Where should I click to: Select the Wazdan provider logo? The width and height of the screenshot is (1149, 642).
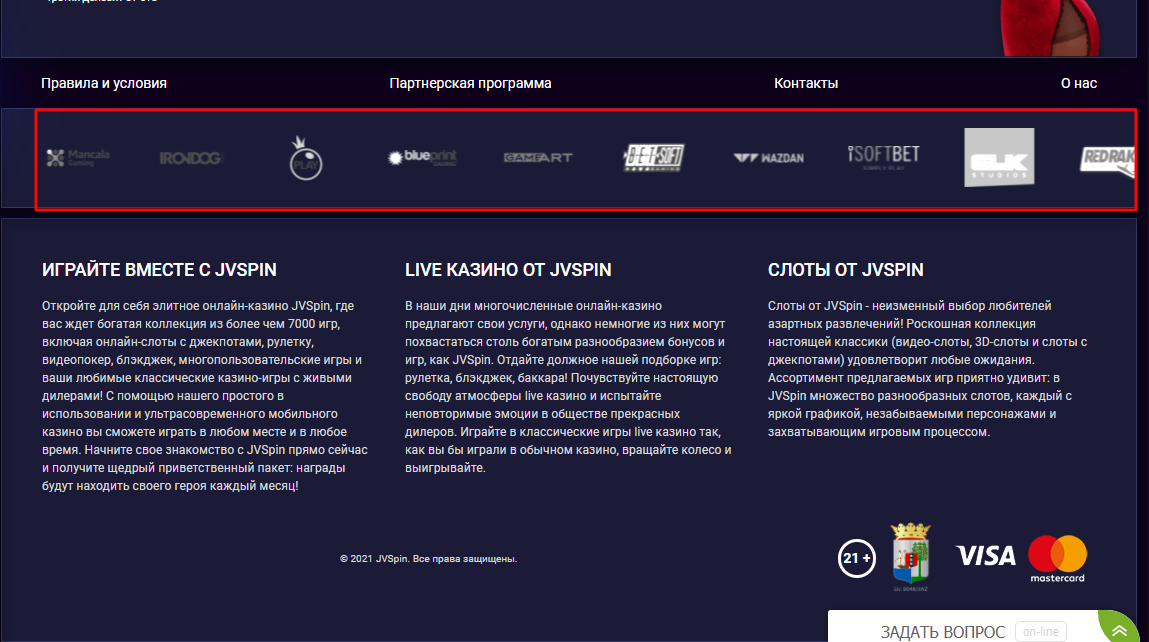coord(769,158)
